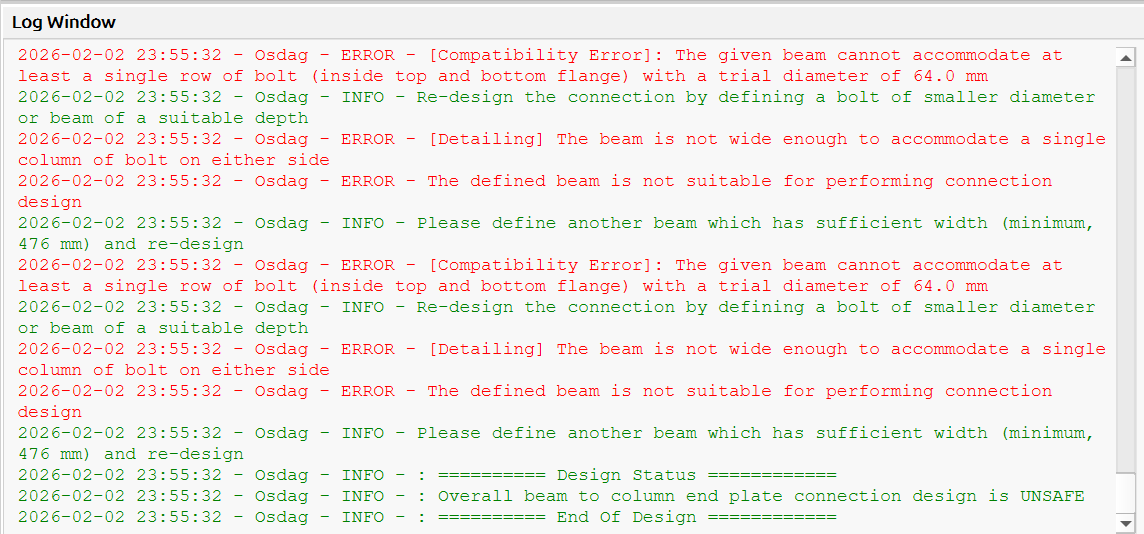1144x534 pixels.
Task: Select the second Compatibility Error log entry
Action: (540, 276)
